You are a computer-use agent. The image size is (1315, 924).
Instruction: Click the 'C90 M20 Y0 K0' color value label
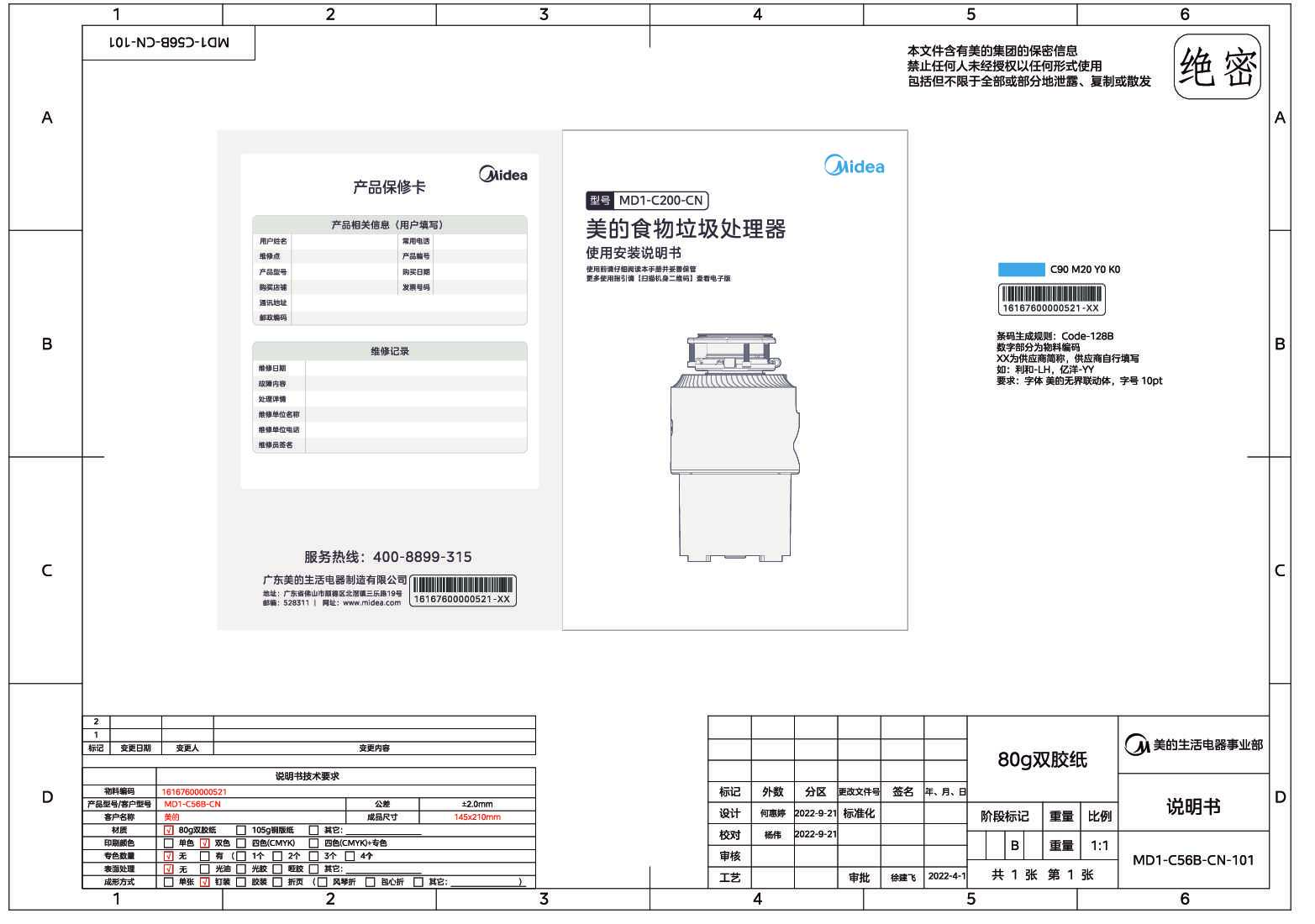[x=1085, y=270]
